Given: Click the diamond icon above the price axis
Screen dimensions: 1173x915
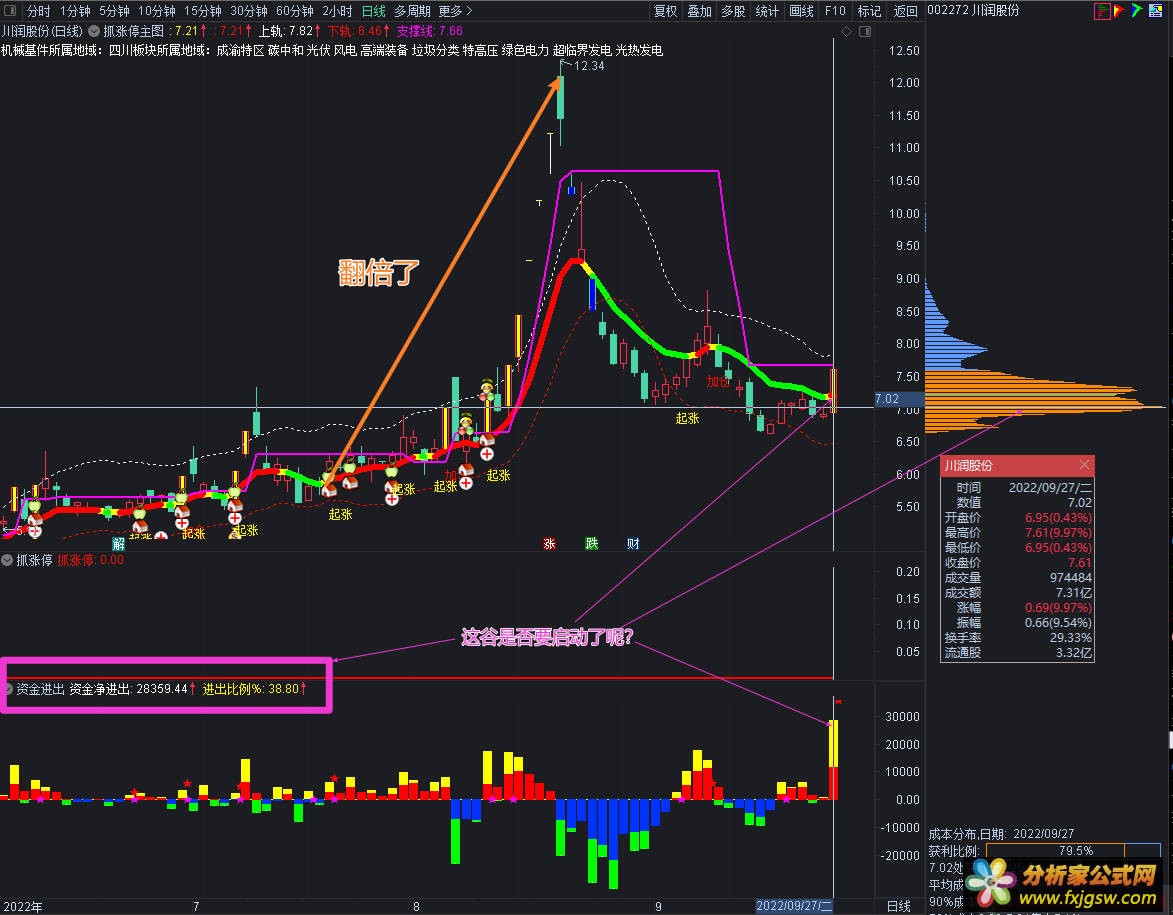Looking at the screenshot, I should pos(847,31).
